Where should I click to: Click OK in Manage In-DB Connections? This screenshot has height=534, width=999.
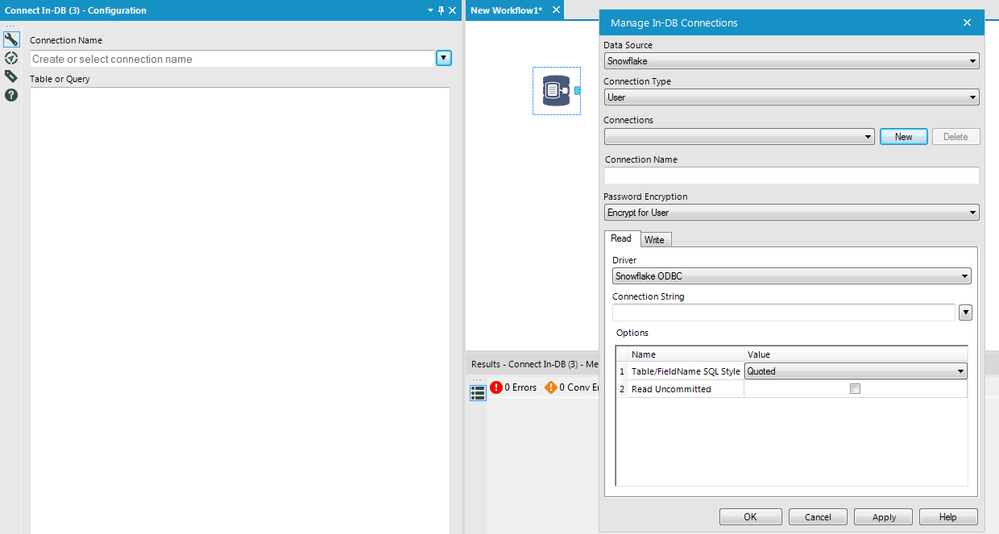[751, 517]
